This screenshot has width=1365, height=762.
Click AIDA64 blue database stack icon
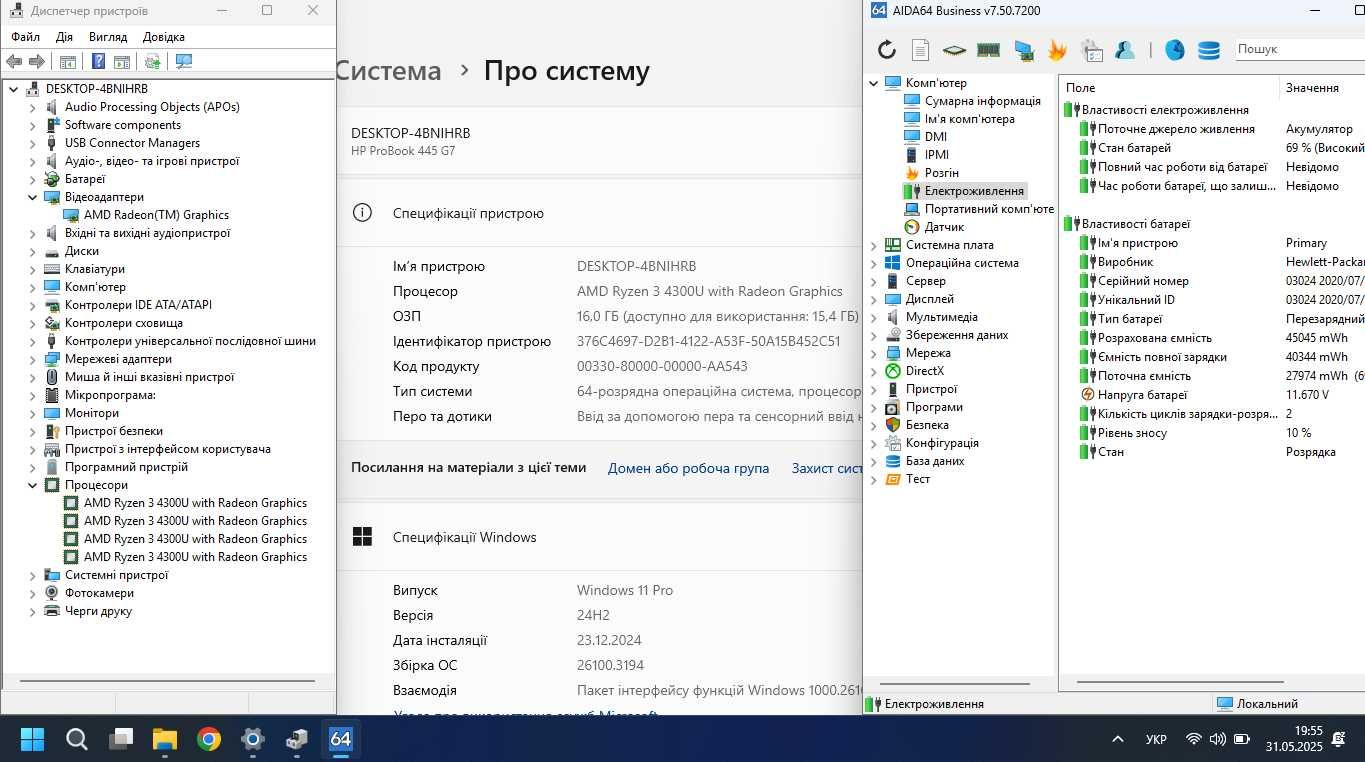click(x=1208, y=49)
